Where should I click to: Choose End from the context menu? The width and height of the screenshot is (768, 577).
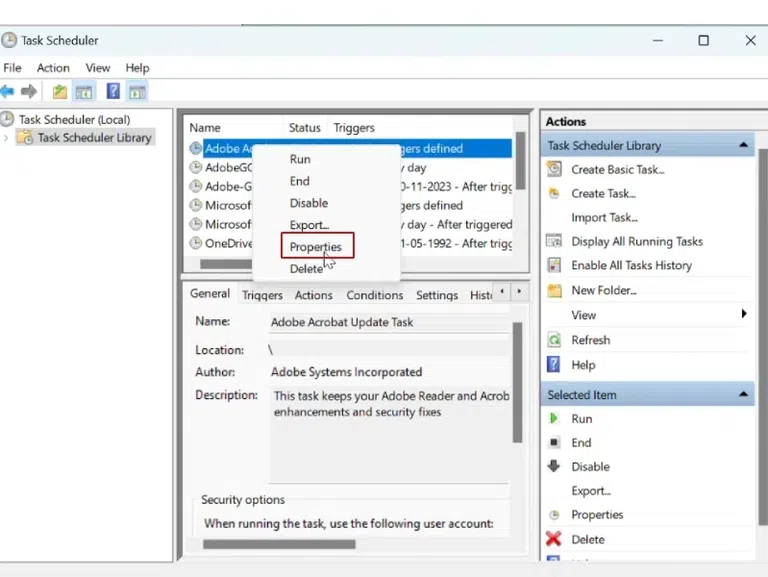coord(327,181)
